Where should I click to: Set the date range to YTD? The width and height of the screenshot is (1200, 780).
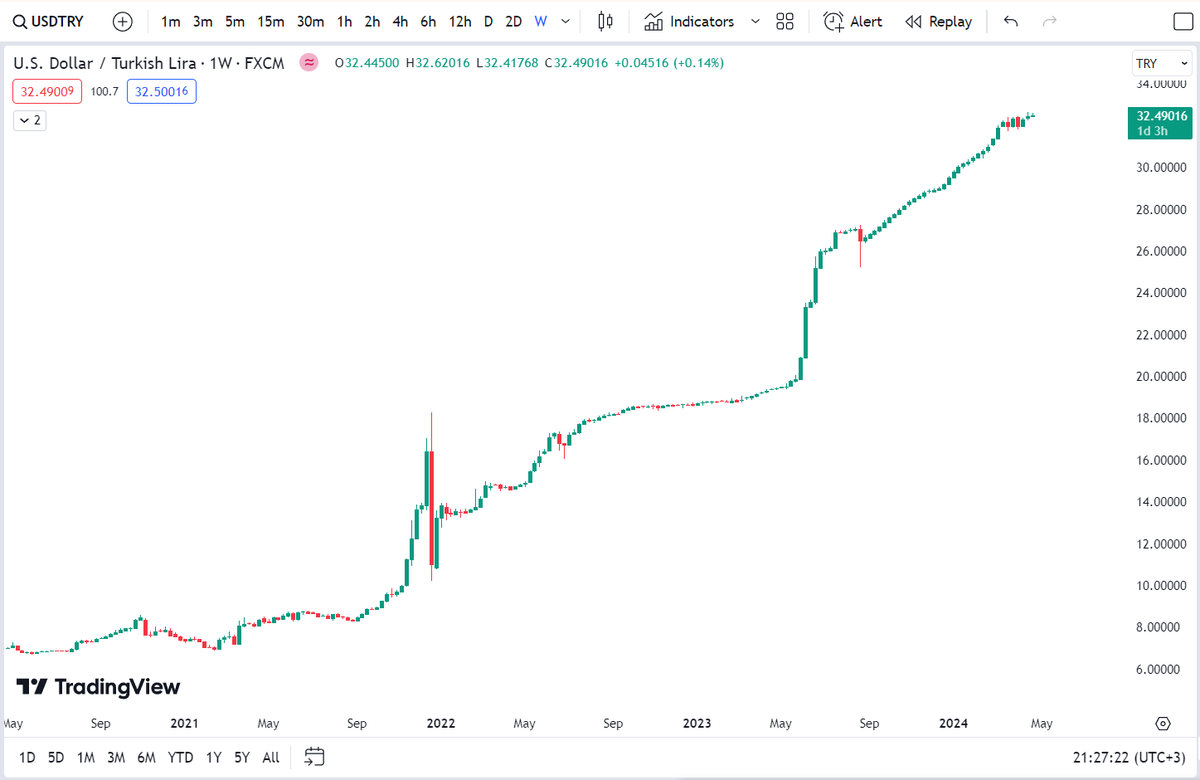coord(180,757)
